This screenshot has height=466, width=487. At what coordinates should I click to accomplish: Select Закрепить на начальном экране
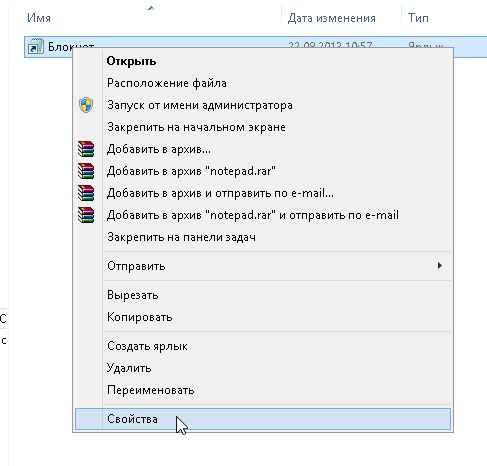pos(263,127)
